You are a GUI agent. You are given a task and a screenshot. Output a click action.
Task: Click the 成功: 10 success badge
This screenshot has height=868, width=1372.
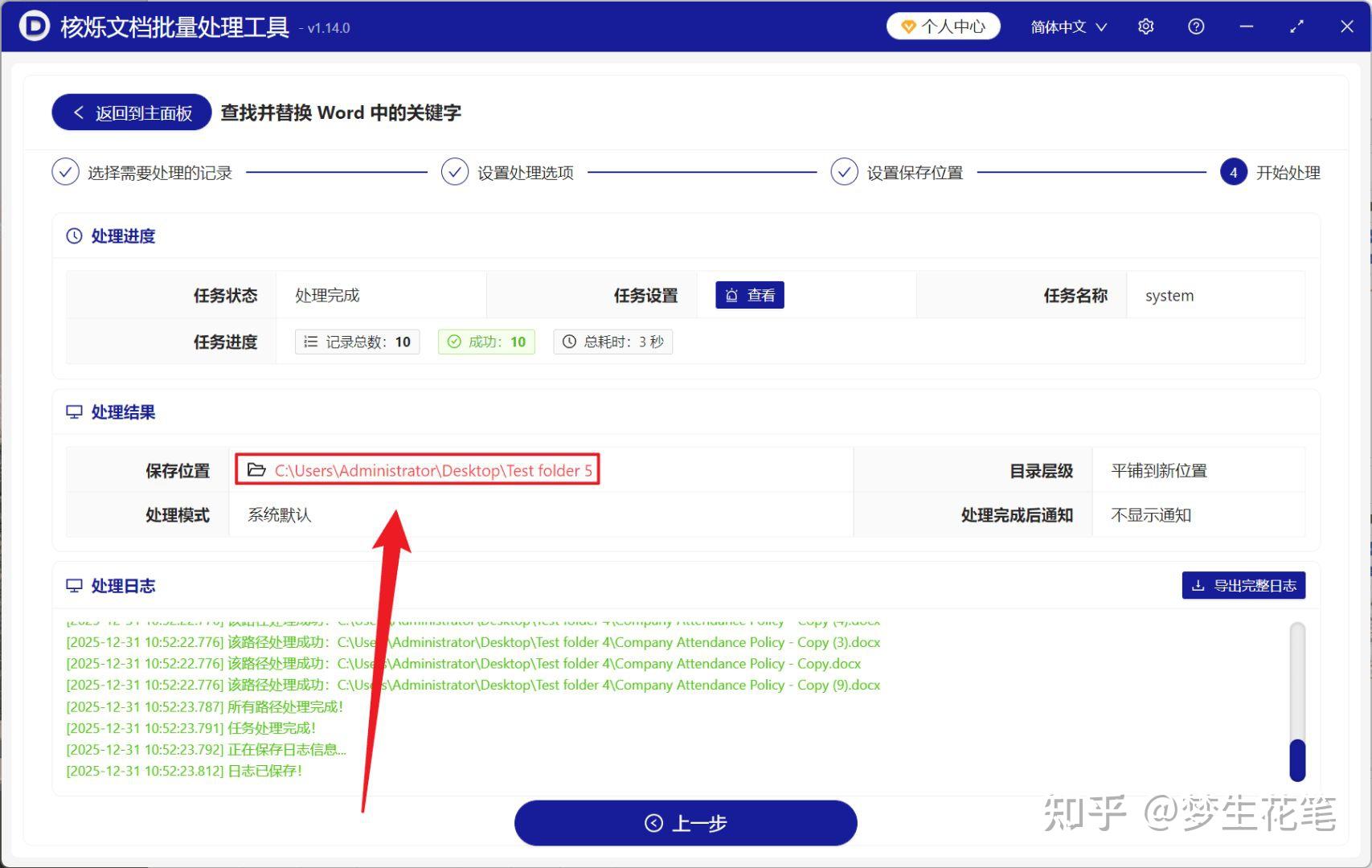point(486,342)
